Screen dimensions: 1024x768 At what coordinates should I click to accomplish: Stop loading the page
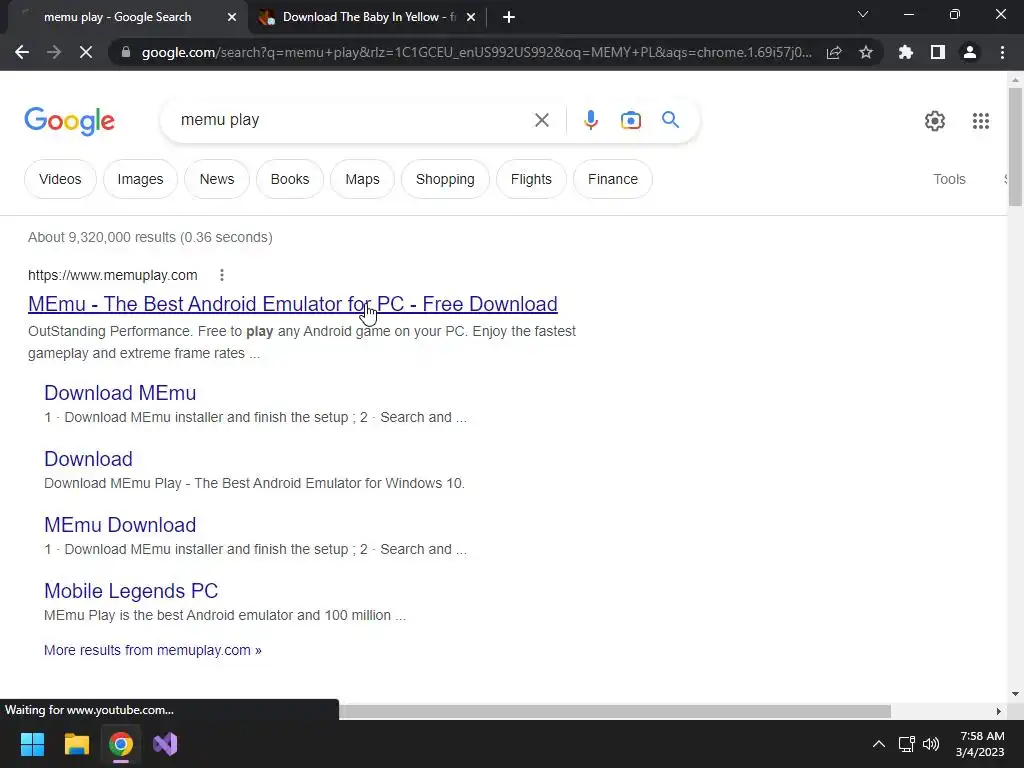click(86, 52)
